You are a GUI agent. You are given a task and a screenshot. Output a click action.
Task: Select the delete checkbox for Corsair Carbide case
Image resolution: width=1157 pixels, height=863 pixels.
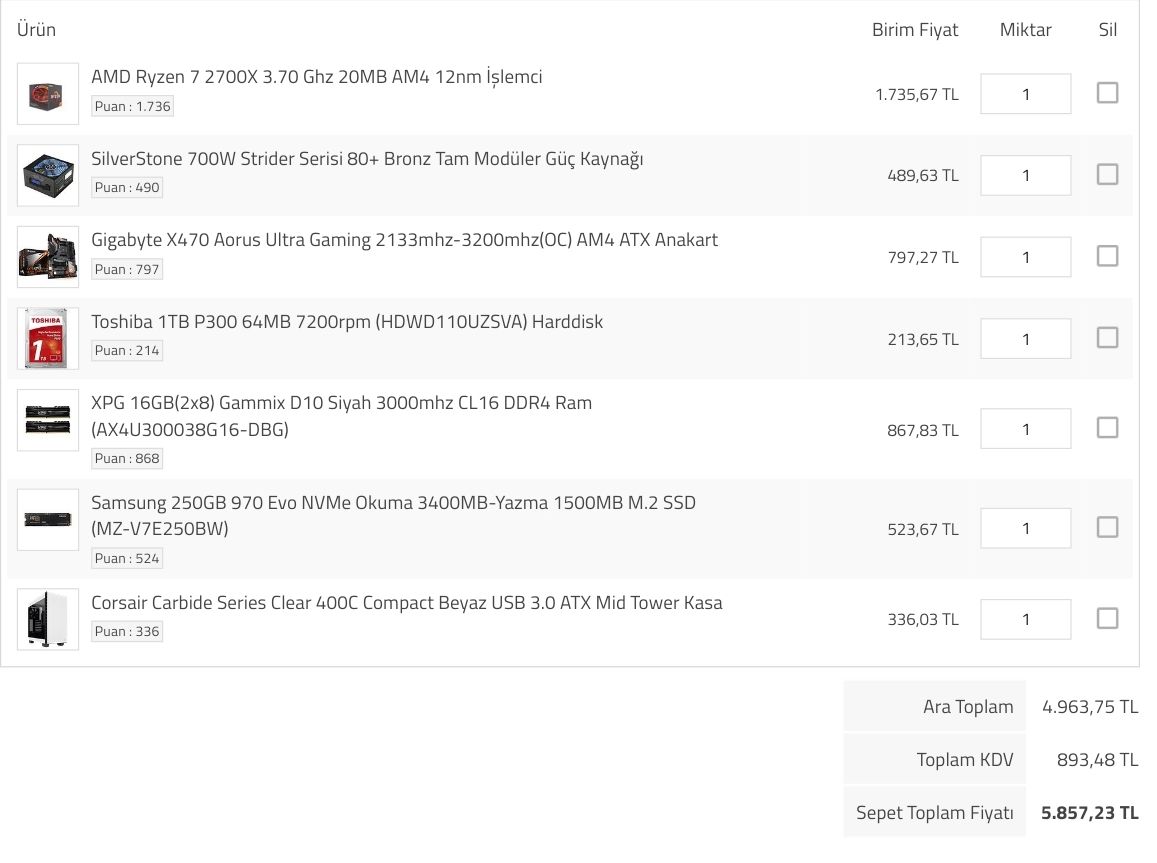1107,618
